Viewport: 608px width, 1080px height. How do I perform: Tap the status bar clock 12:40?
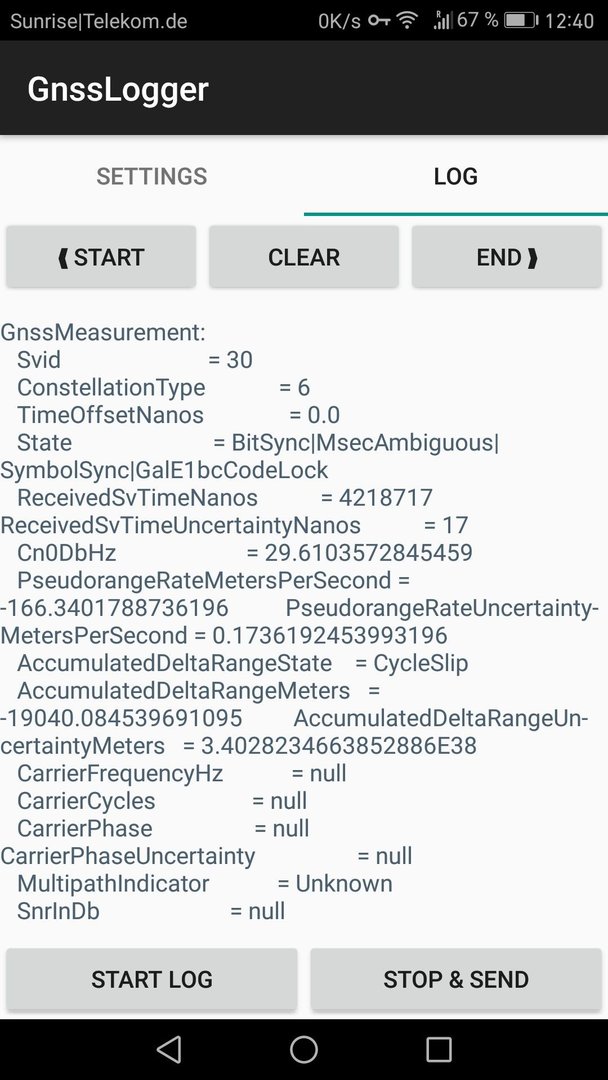pos(569,21)
